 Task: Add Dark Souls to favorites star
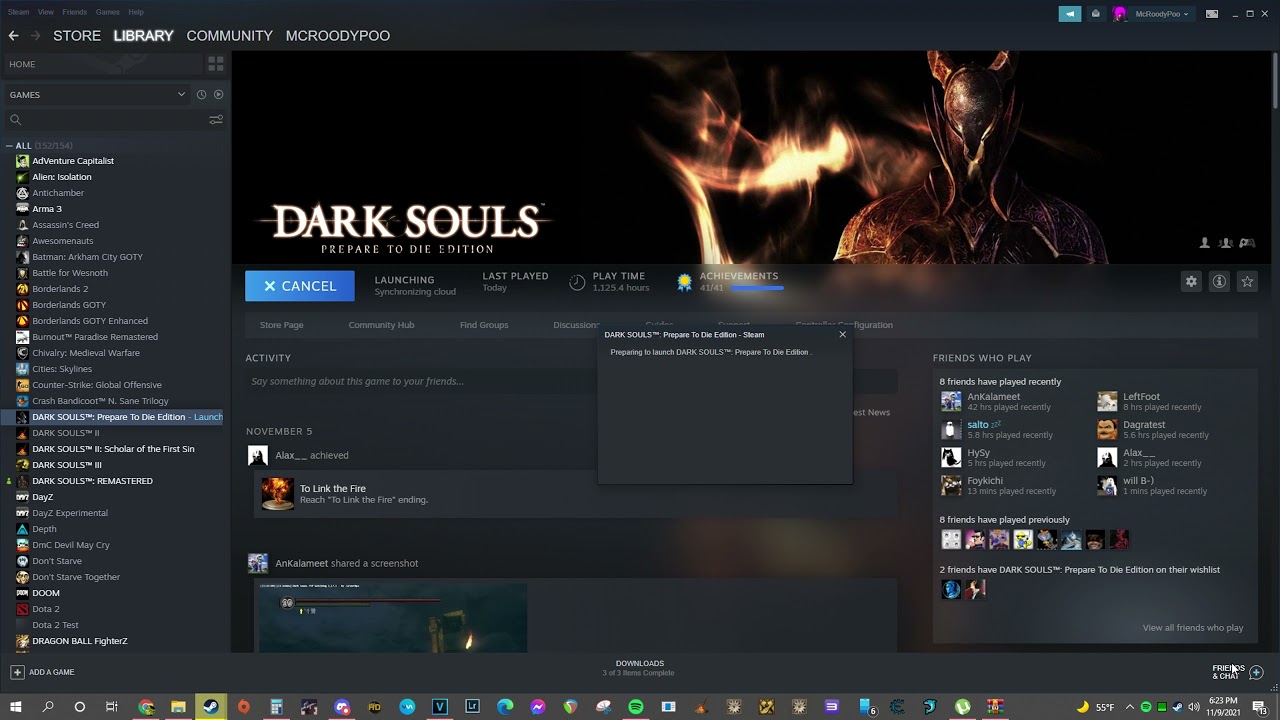pos(1247,282)
